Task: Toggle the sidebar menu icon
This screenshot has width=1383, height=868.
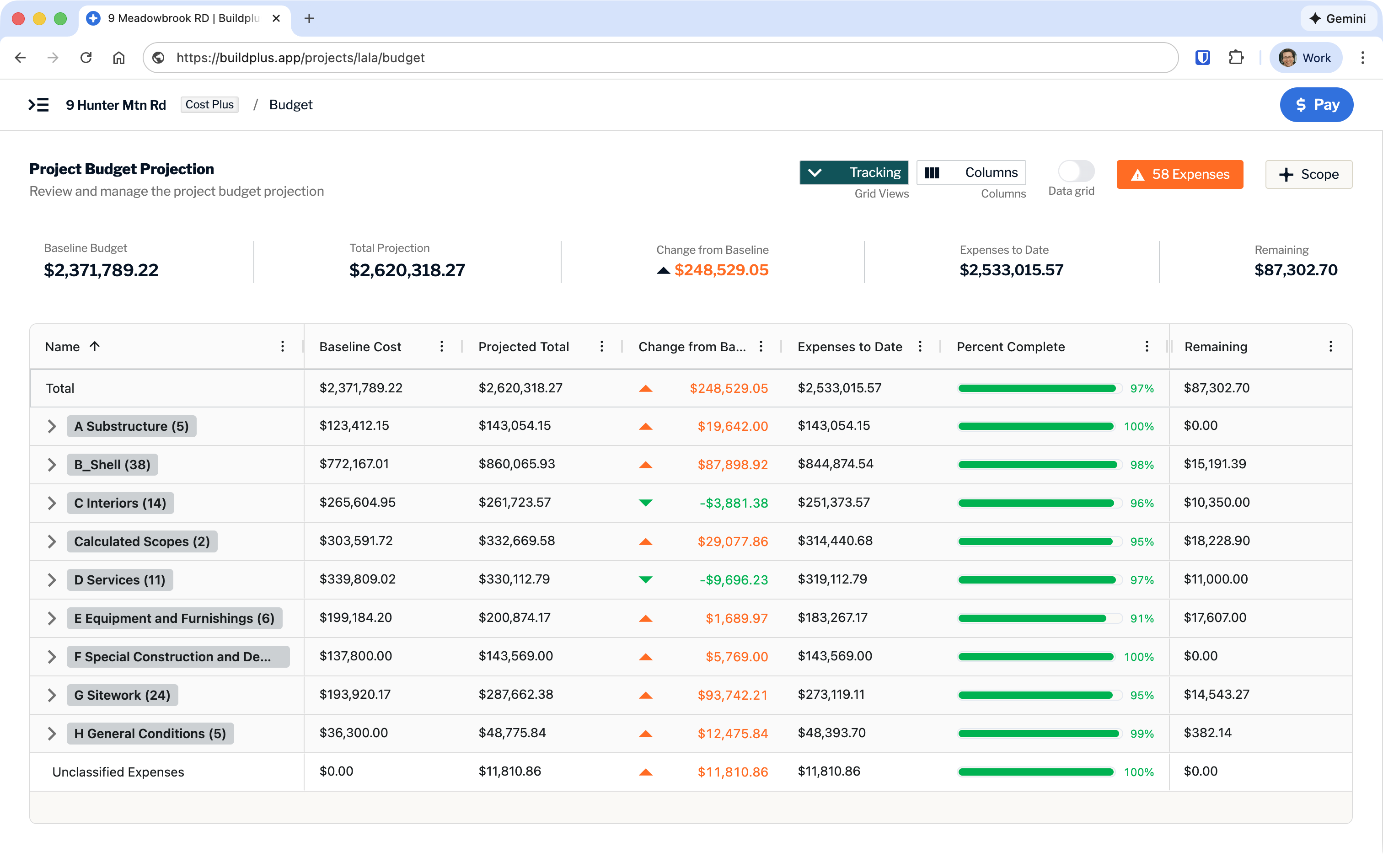Action: coord(38,104)
